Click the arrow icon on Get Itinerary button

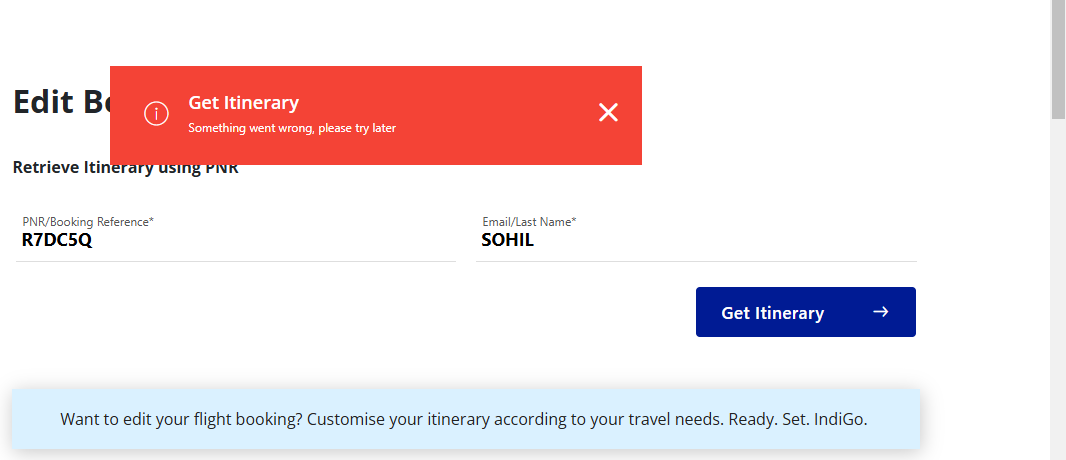click(880, 312)
